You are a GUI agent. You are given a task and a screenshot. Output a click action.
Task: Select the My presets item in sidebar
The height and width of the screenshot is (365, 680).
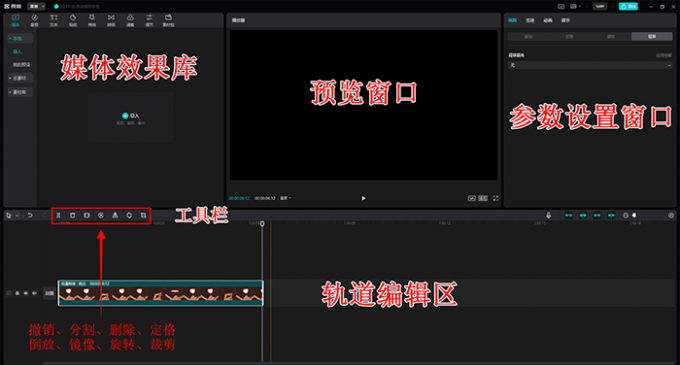tap(21, 65)
